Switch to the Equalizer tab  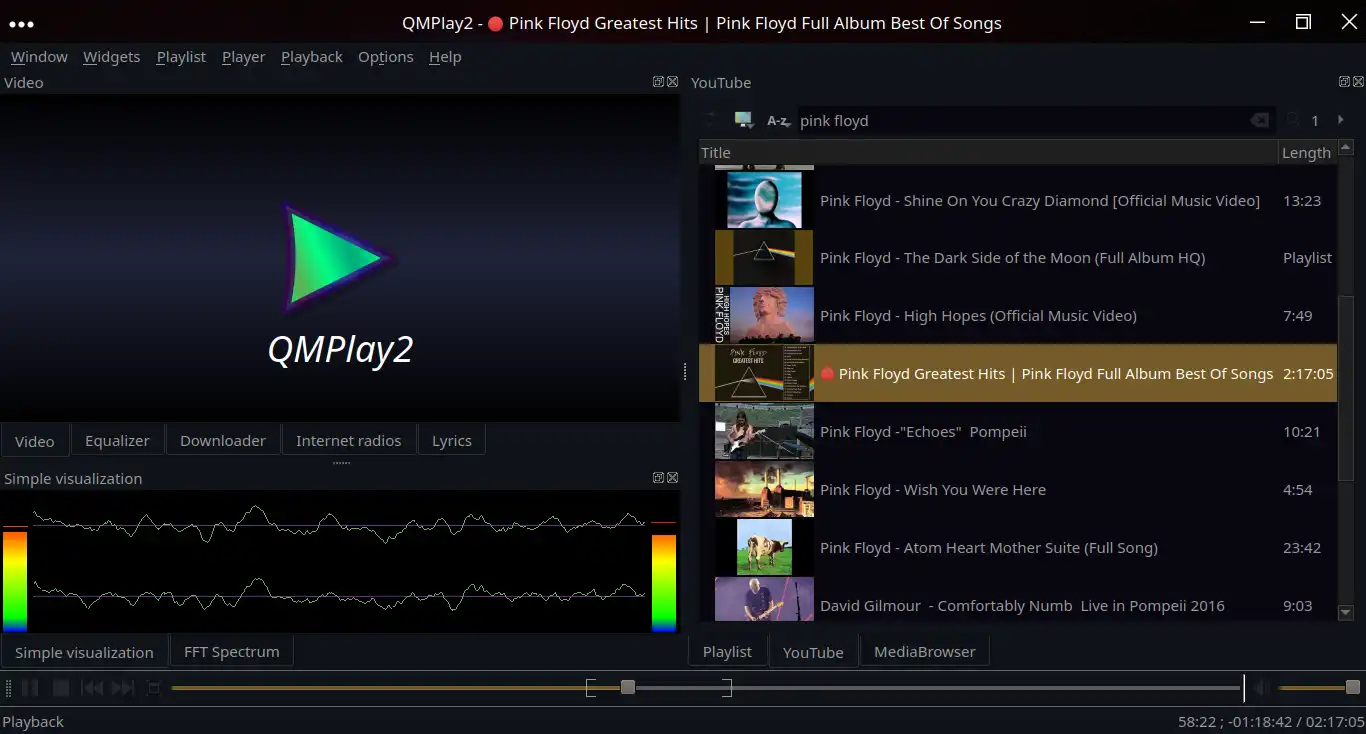[x=117, y=440]
